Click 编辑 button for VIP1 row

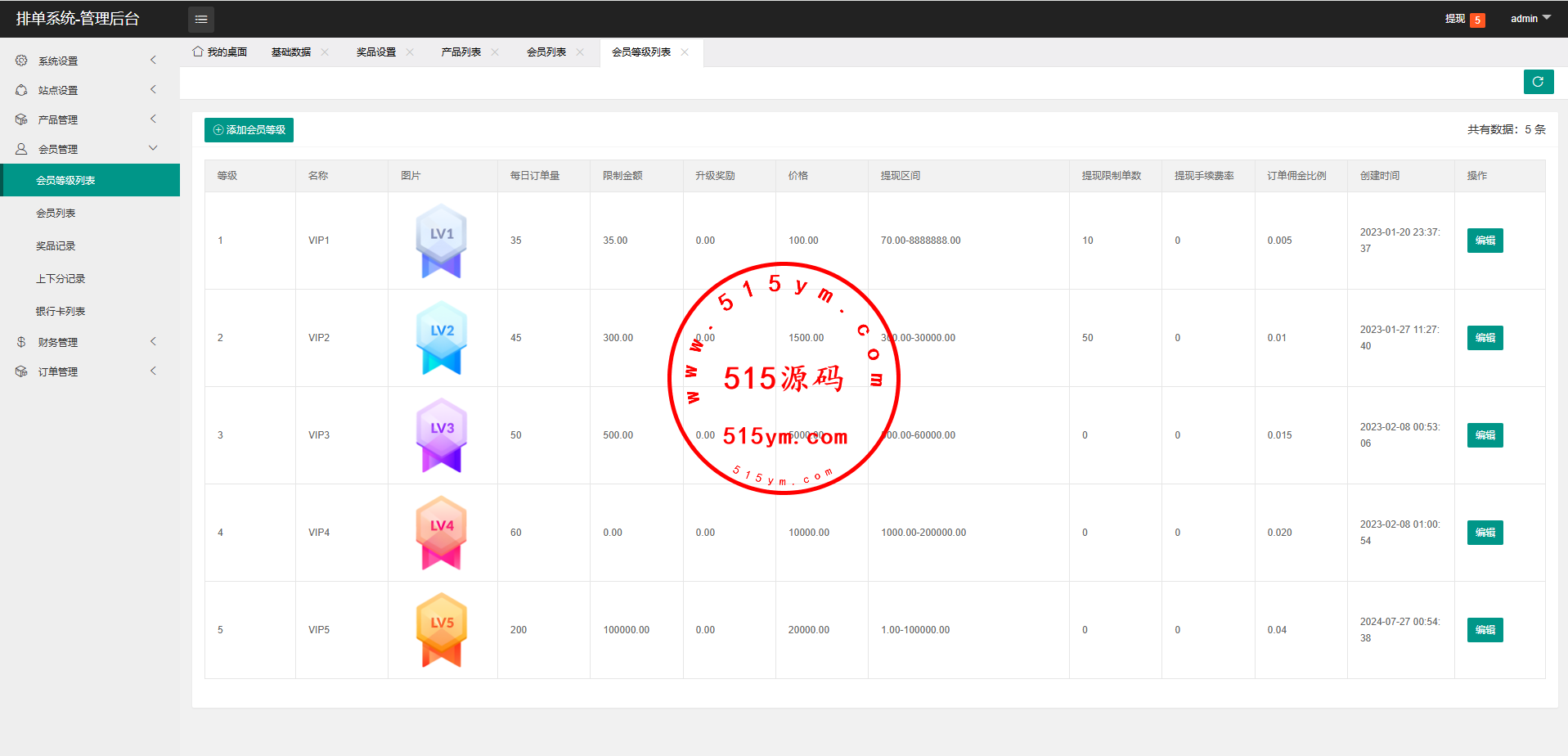click(x=1485, y=241)
